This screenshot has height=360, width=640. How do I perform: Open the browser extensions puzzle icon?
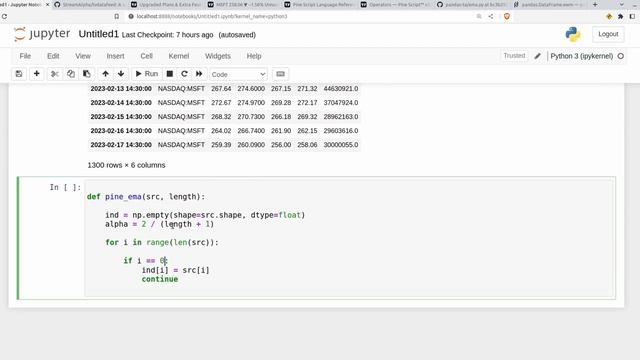click(x=620, y=16)
